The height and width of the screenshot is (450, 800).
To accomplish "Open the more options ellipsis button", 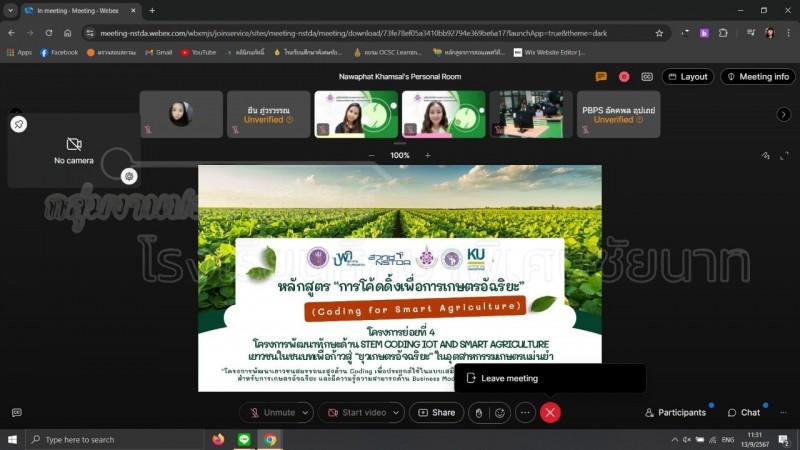I will pyautogui.click(x=525, y=412).
